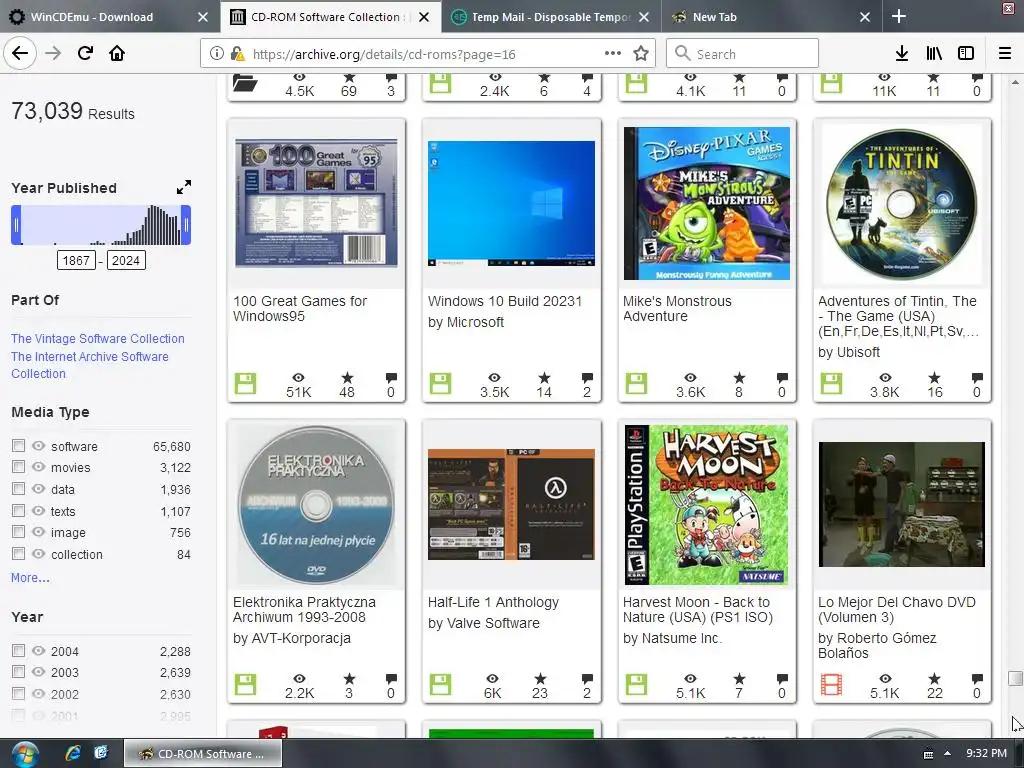Click right handle of year range slider
This screenshot has height=768, width=1024.
click(186, 225)
